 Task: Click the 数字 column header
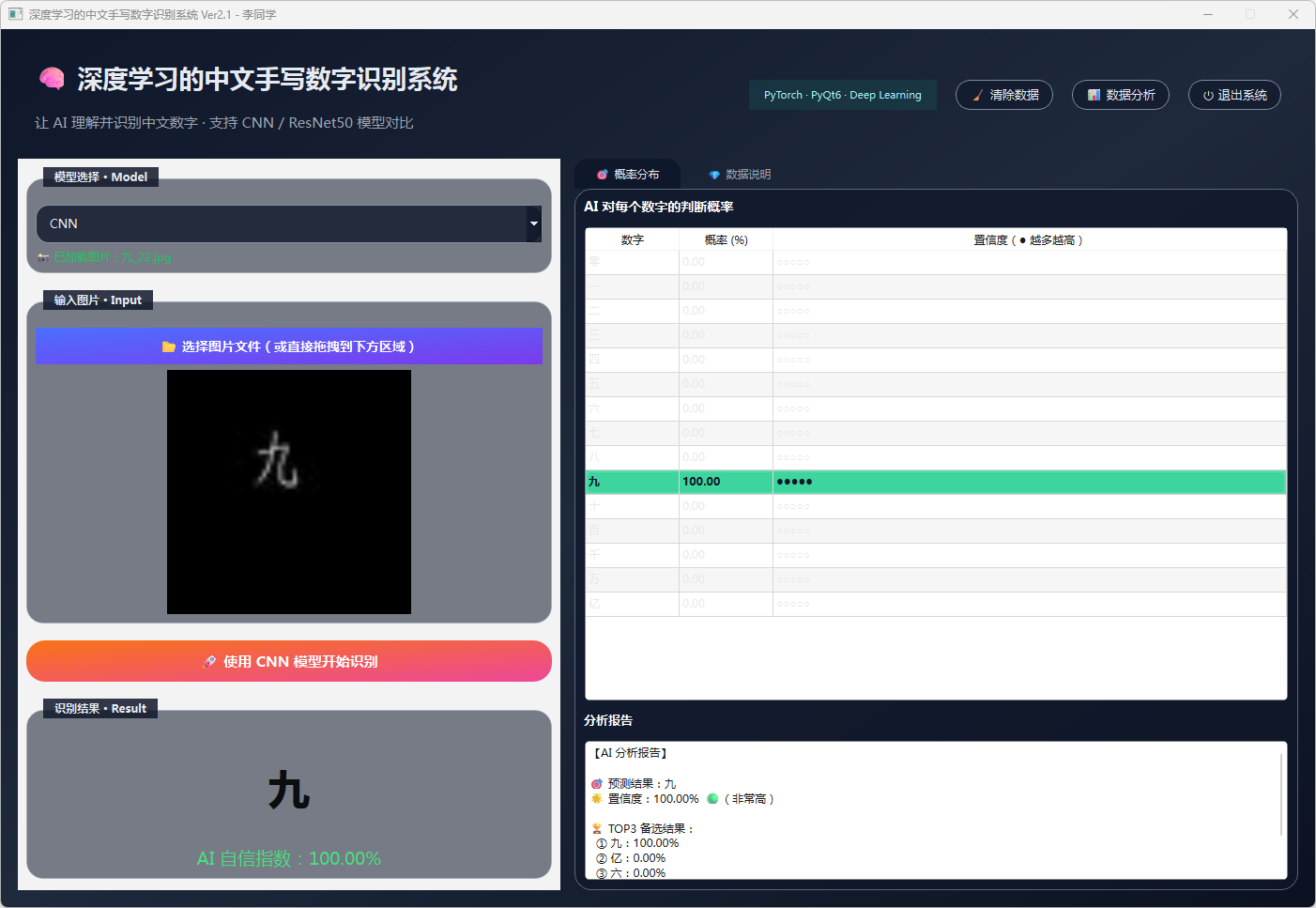click(632, 240)
